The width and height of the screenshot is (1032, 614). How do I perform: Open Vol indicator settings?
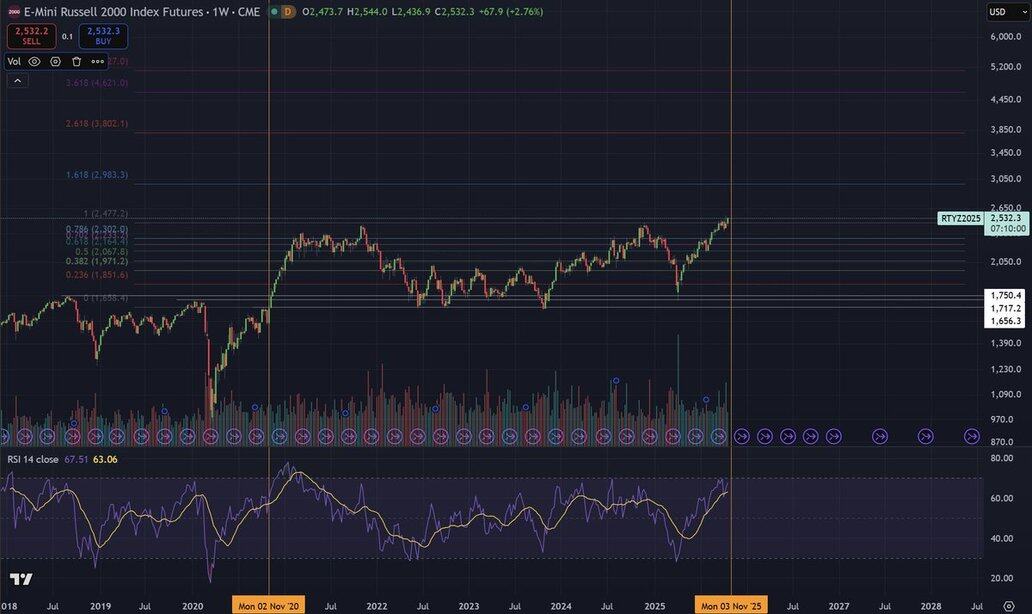(x=55, y=61)
